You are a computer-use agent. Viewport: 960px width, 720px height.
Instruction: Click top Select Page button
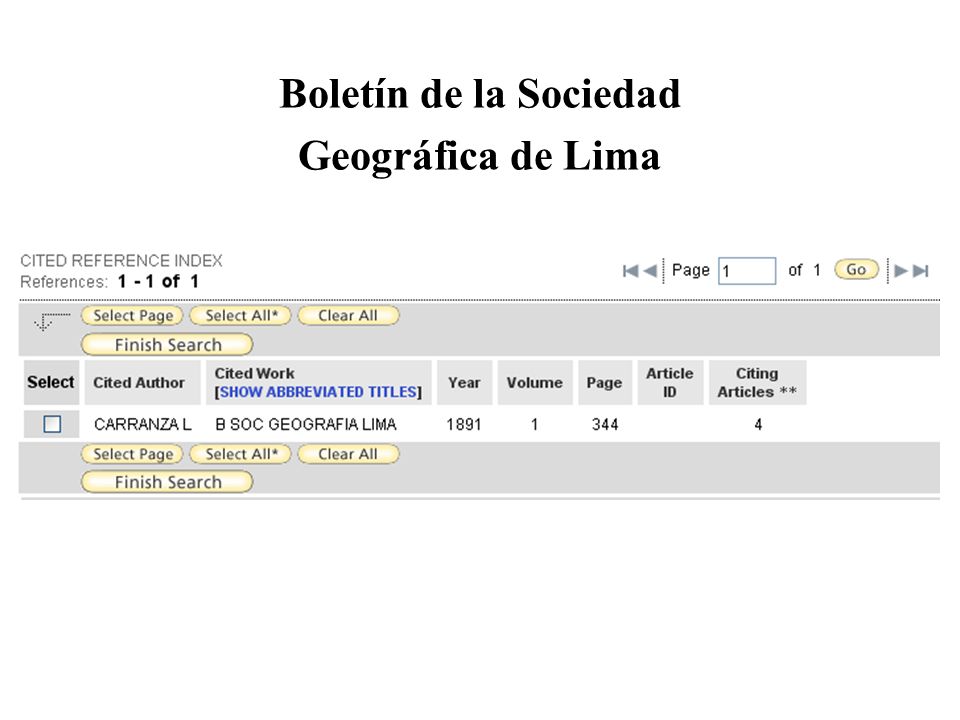[x=132, y=316]
